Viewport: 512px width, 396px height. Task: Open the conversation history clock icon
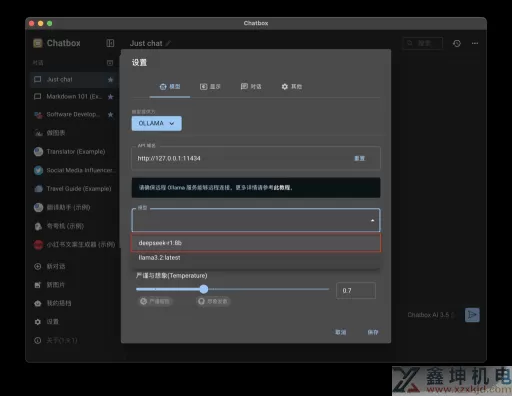[x=457, y=43]
